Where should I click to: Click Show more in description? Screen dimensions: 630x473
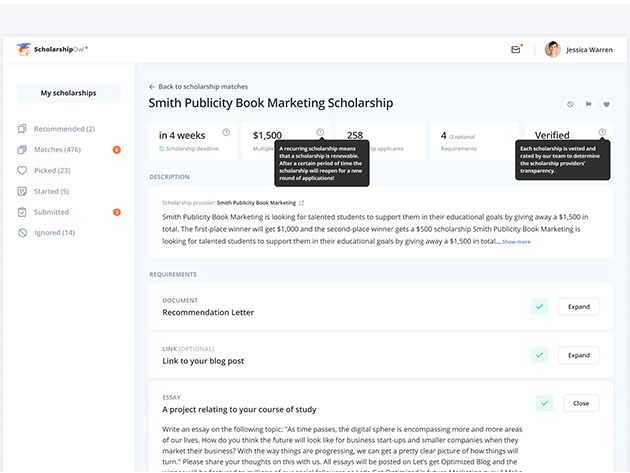516,242
